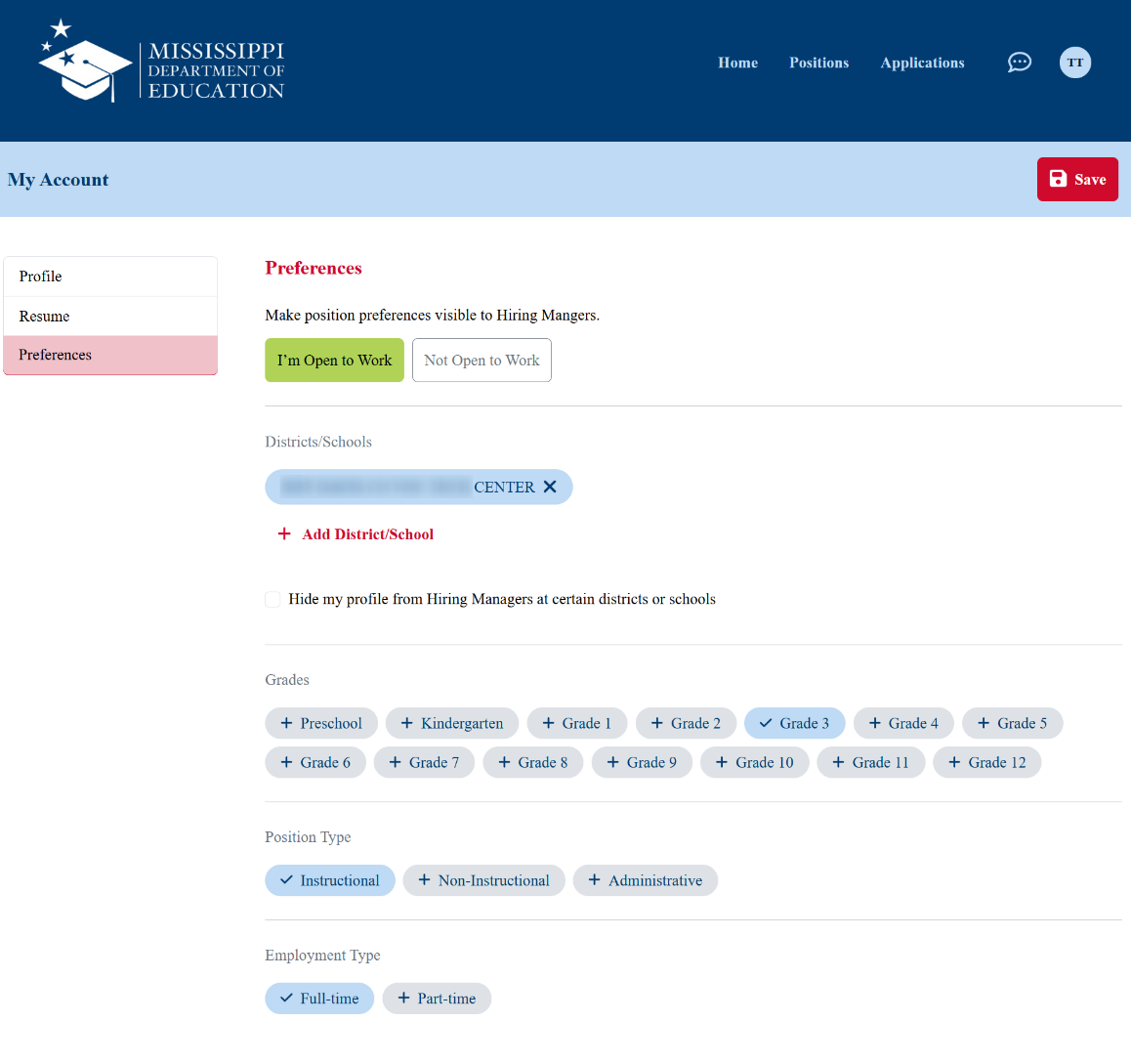Click the Mississippi Department of Education logo

(162, 63)
